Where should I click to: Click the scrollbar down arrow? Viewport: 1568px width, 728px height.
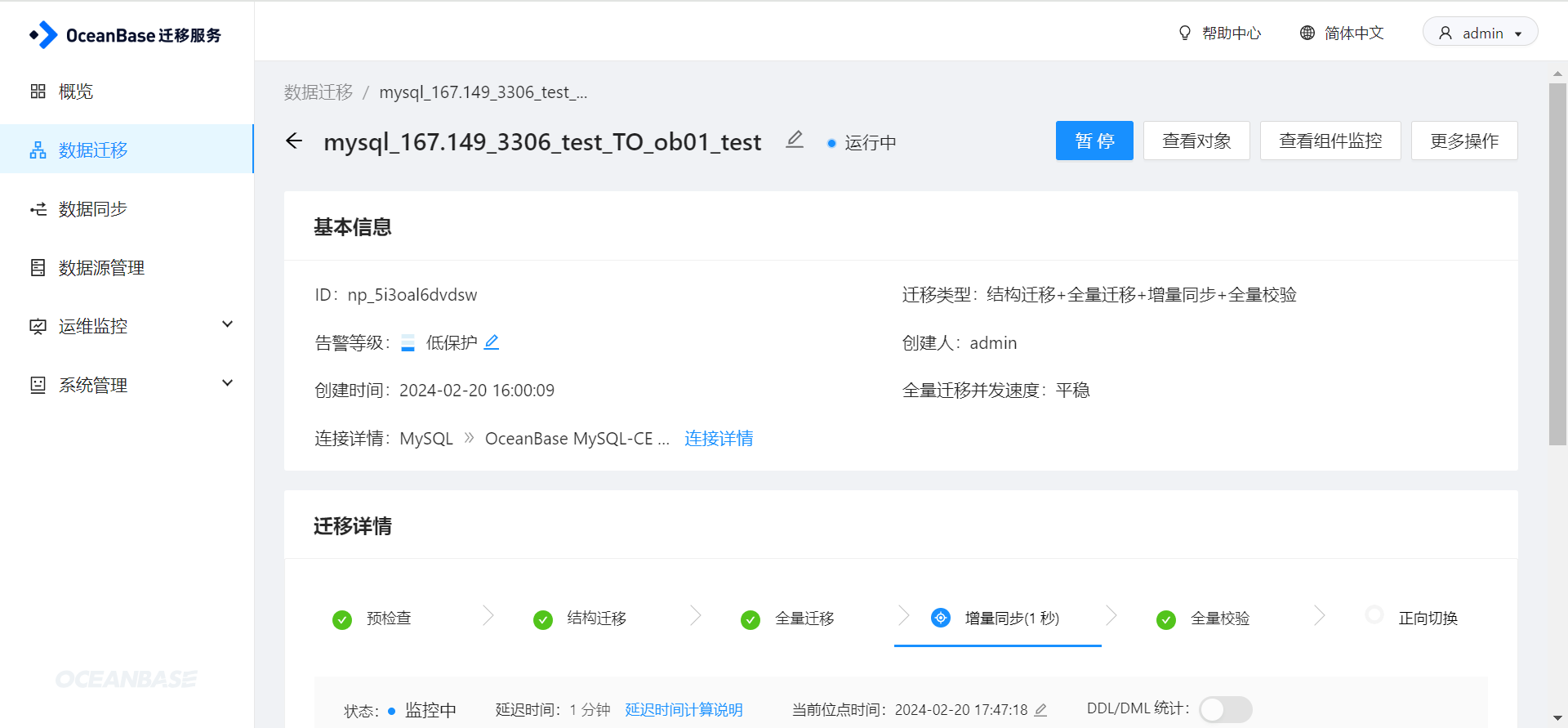[x=1557, y=718]
